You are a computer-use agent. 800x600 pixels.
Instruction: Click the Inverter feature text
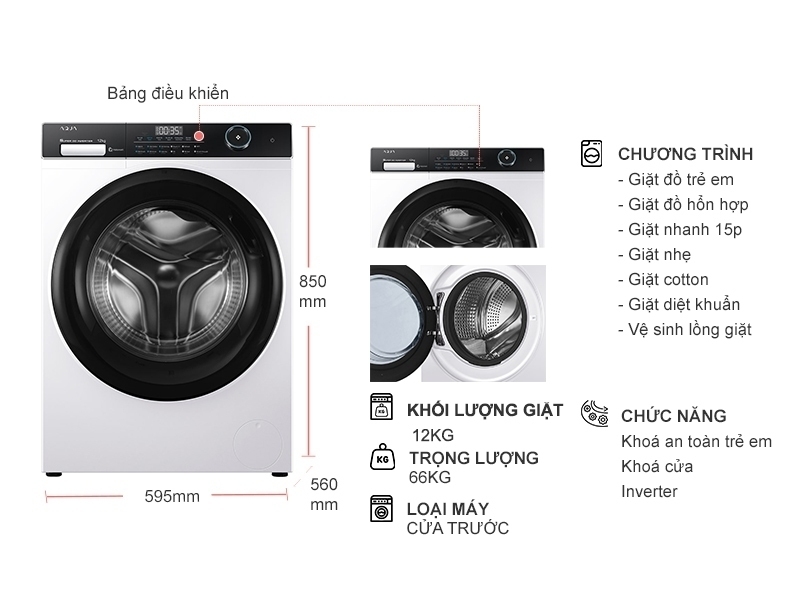[649, 491]
